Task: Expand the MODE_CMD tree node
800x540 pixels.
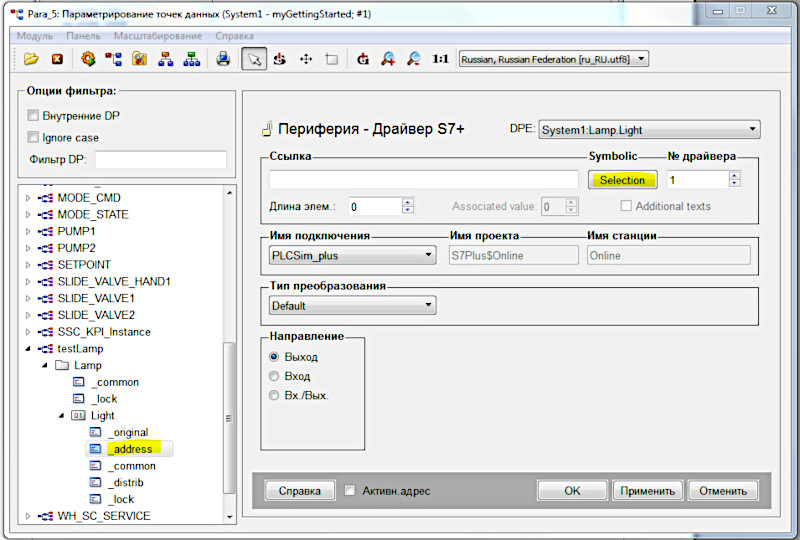Action: click(x=28, y=198)
